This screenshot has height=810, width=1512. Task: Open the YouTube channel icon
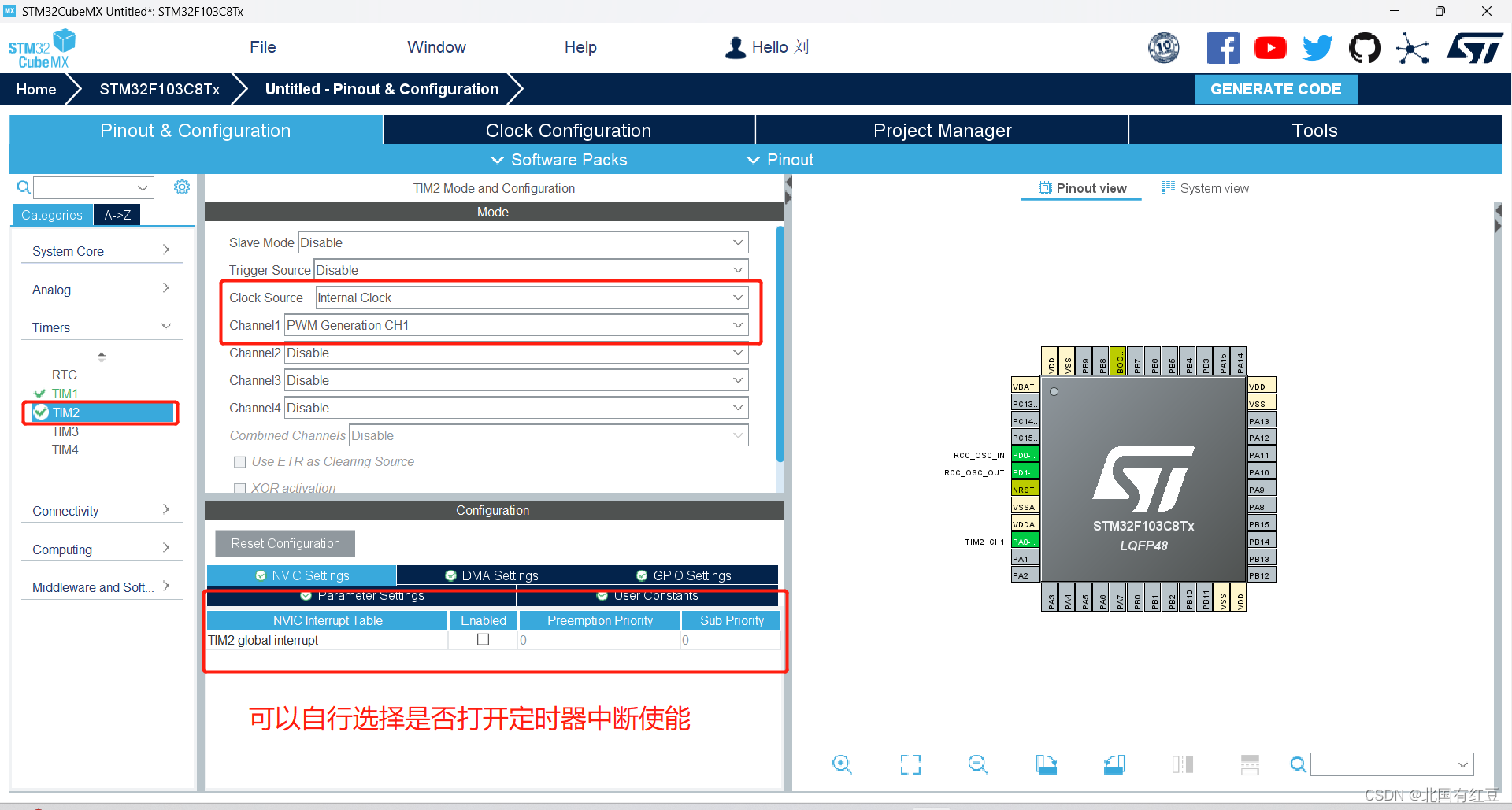point(1270,47)
